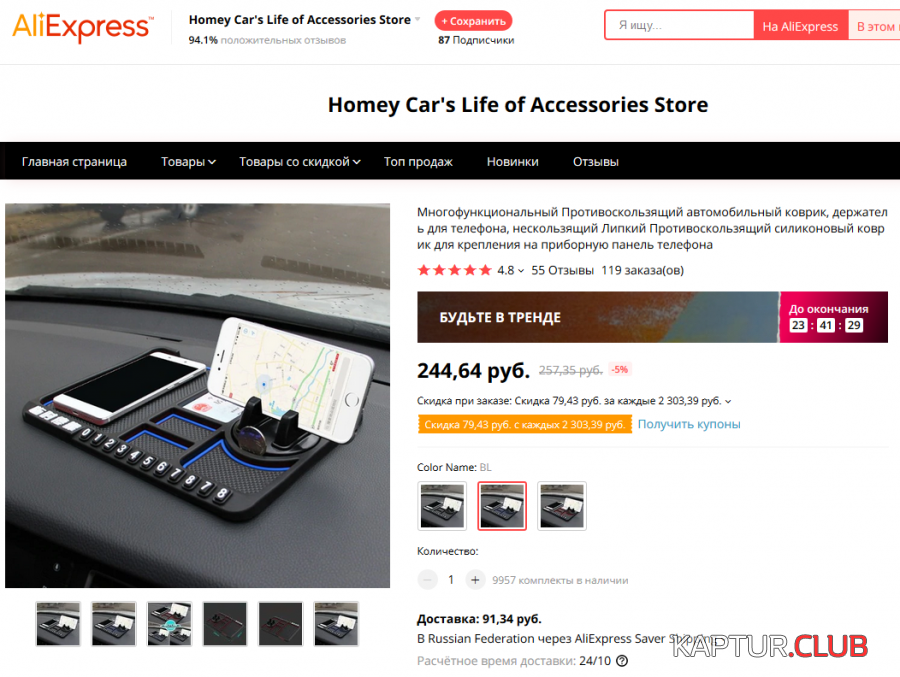Click the five-star rating icons
900x677 pixels.
(x=455, y=270)
